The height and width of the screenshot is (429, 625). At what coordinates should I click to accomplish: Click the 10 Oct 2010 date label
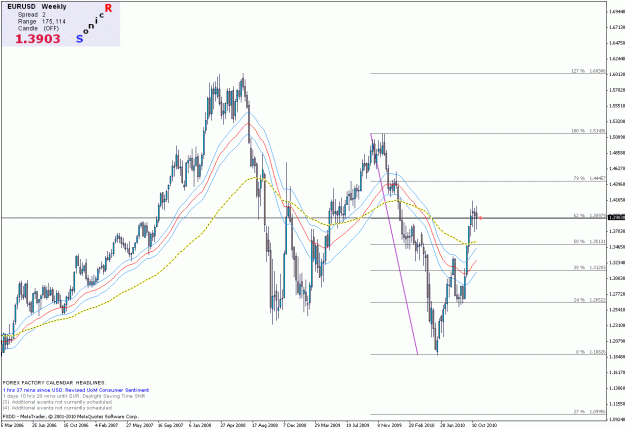tap(485, 425)
